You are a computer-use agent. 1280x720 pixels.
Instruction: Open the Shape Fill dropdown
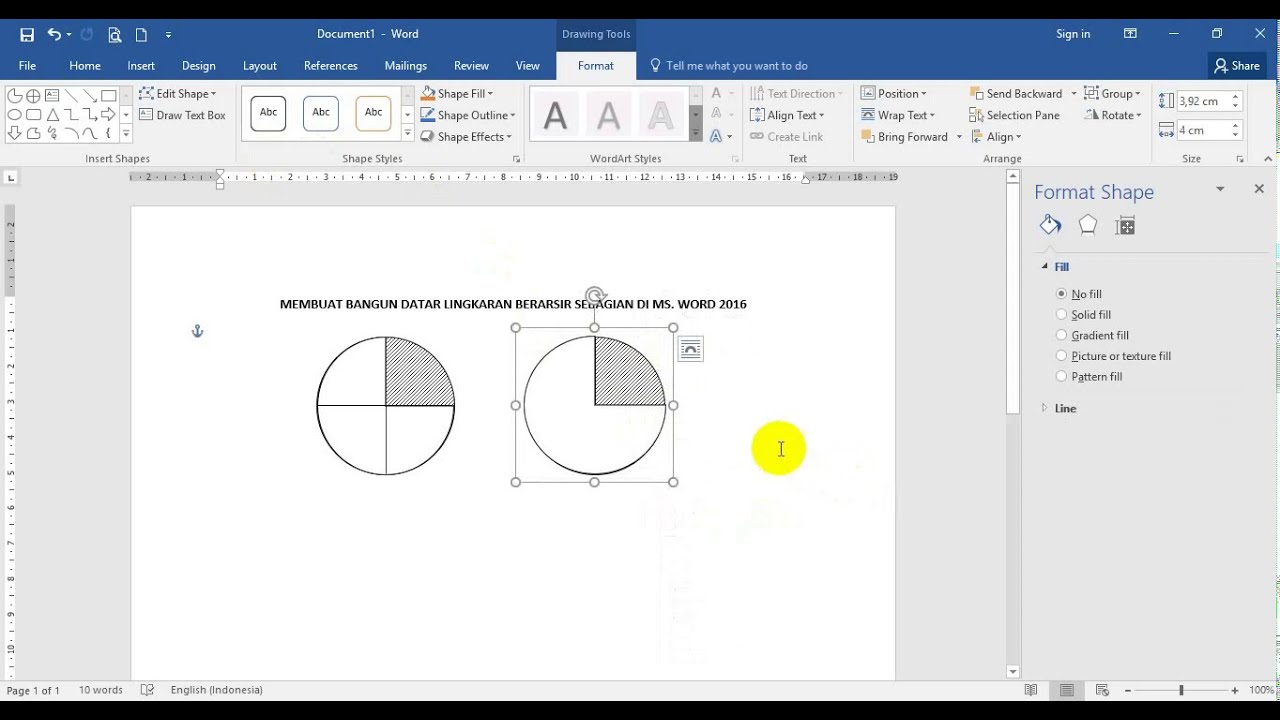point(462,93)
